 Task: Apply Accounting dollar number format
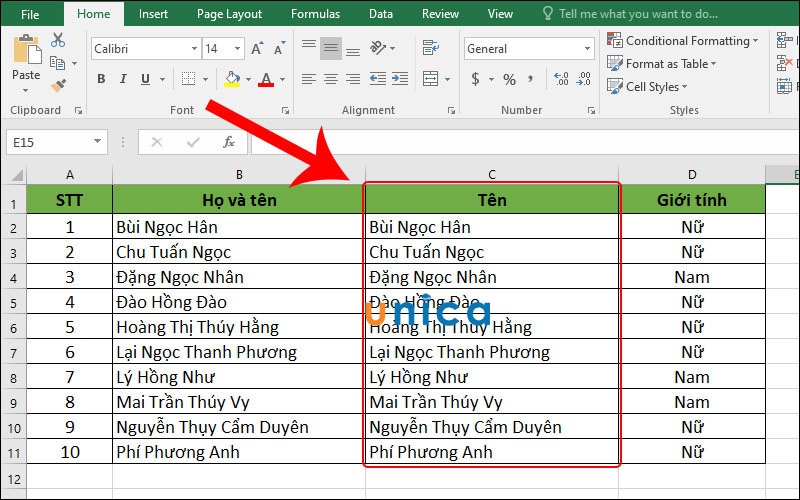tap(476, 79)
